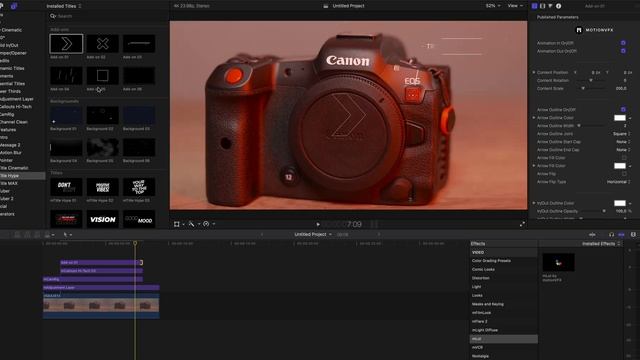Select the VISION title preset
Screen dimensions: 640x360
tap(102, 219)
